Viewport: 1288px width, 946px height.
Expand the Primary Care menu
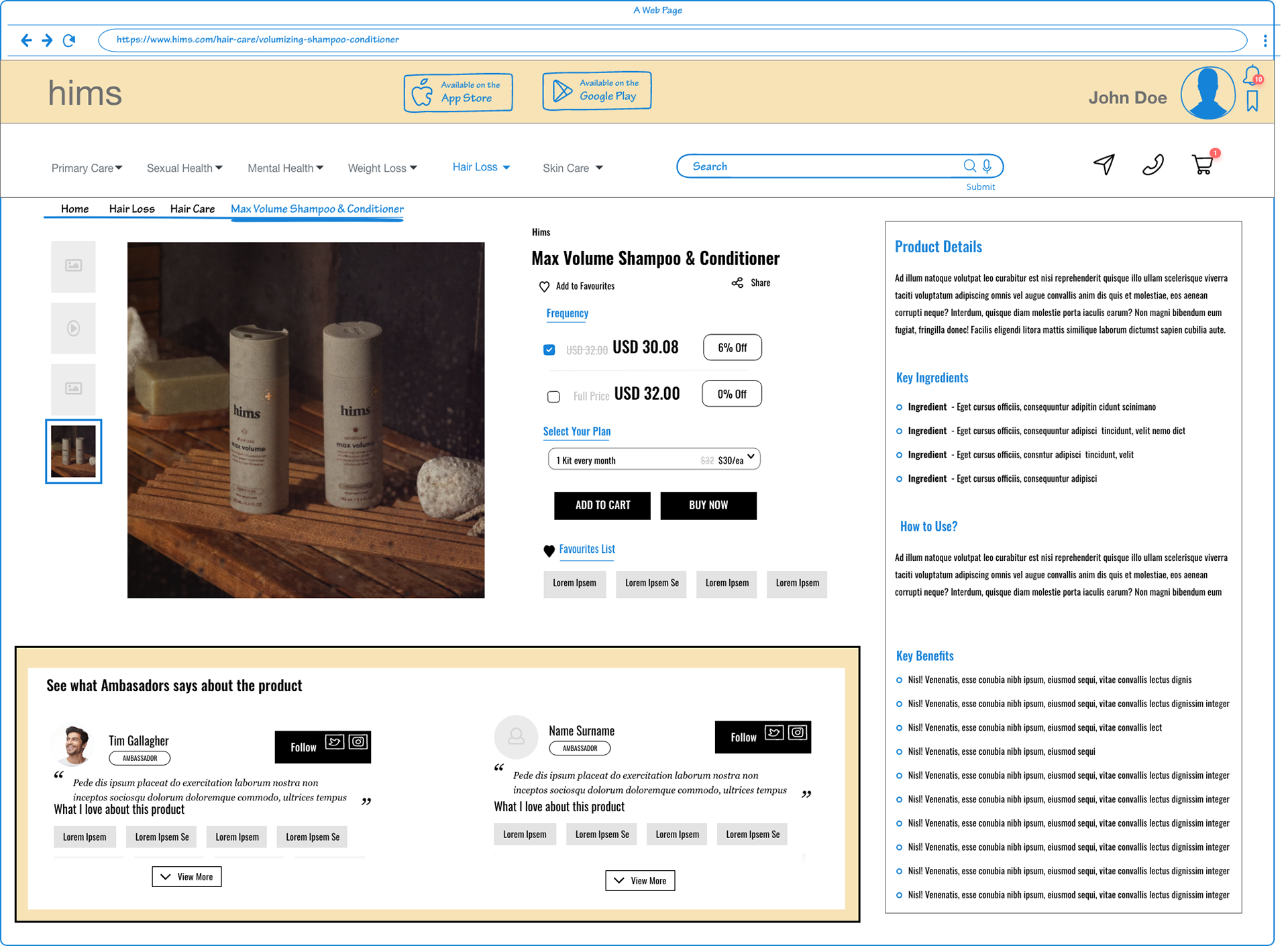(87, 168)
